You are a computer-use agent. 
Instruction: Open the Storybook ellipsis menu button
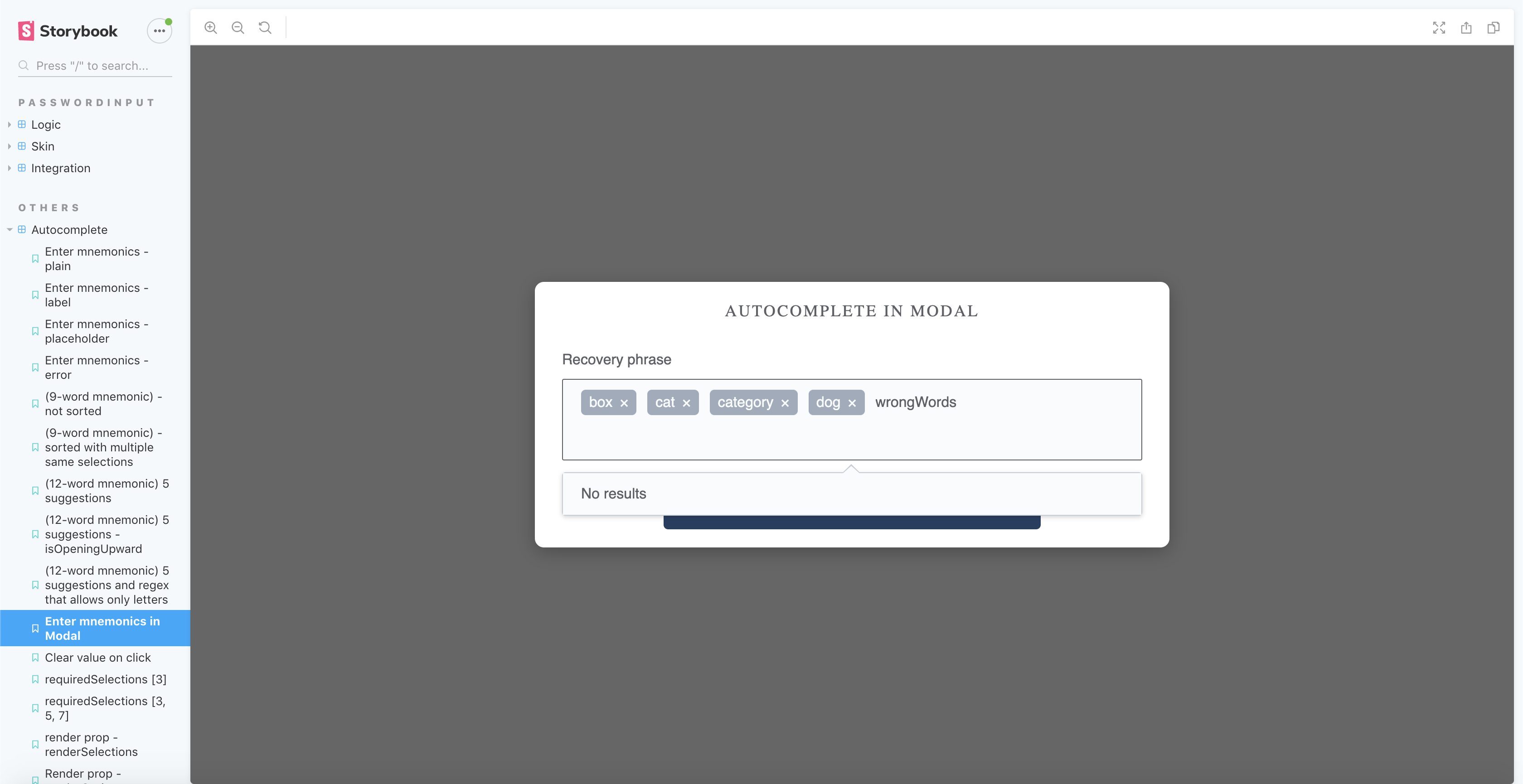tap(159, 31)
